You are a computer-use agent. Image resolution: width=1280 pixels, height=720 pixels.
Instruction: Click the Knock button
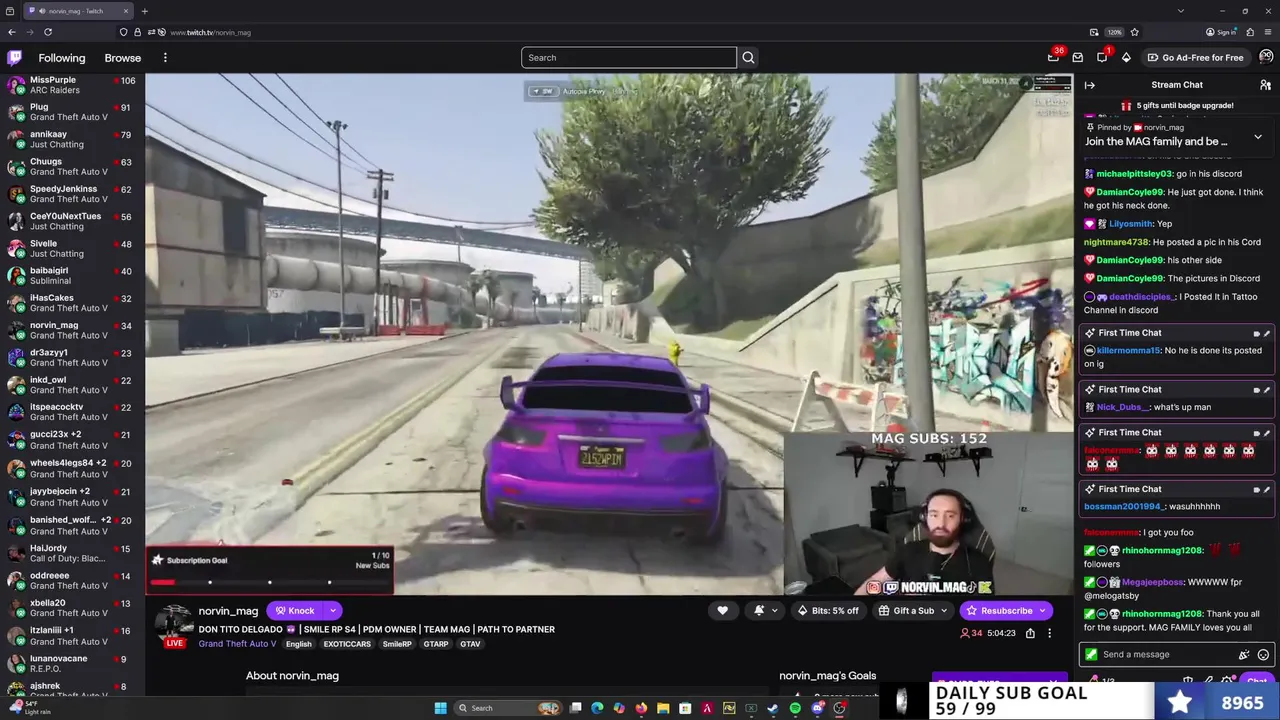click(x=295, y=611)
